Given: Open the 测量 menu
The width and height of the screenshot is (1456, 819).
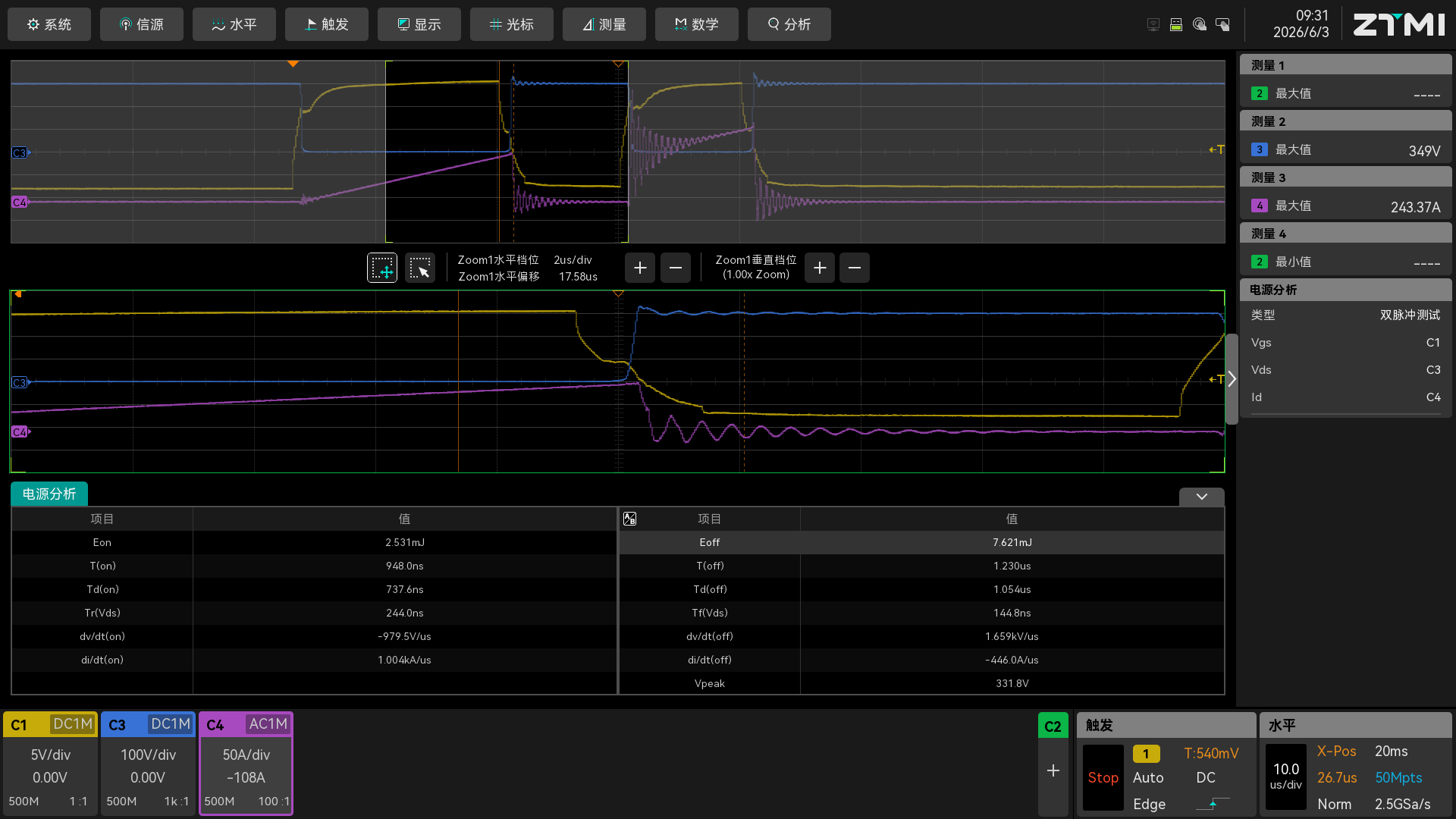Looking at the screenshot, I should coord(604,24).
